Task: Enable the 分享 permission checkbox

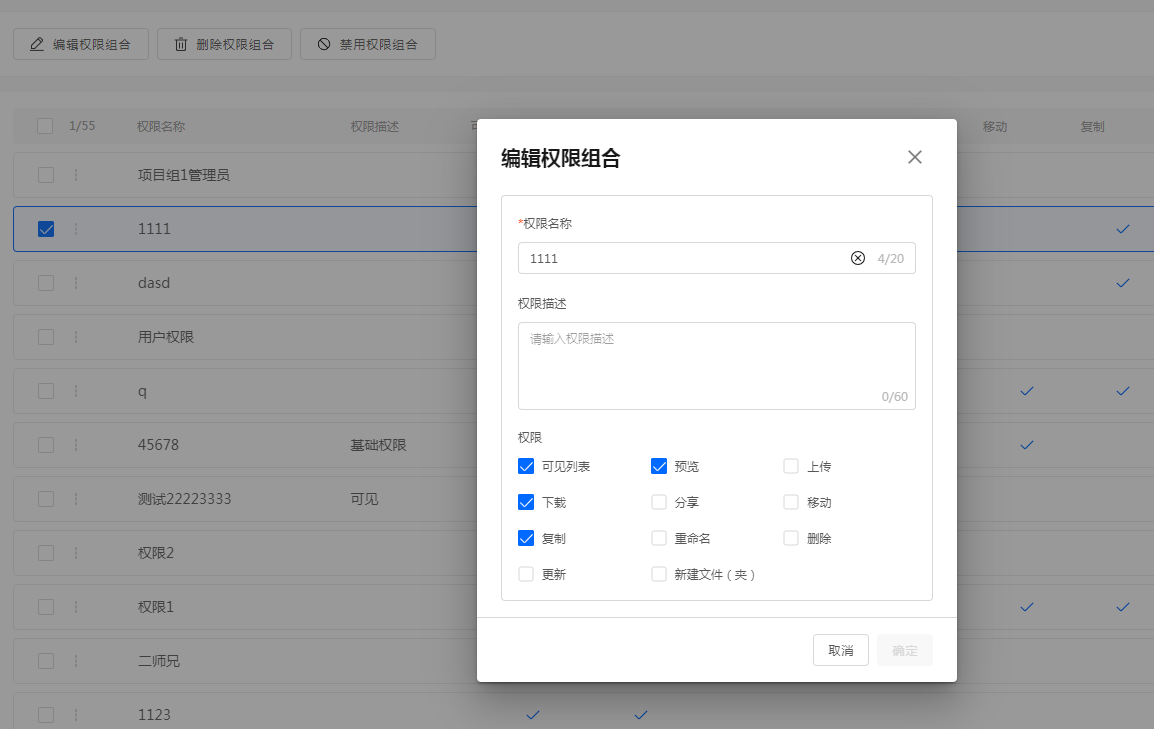Action: point(659,502)
